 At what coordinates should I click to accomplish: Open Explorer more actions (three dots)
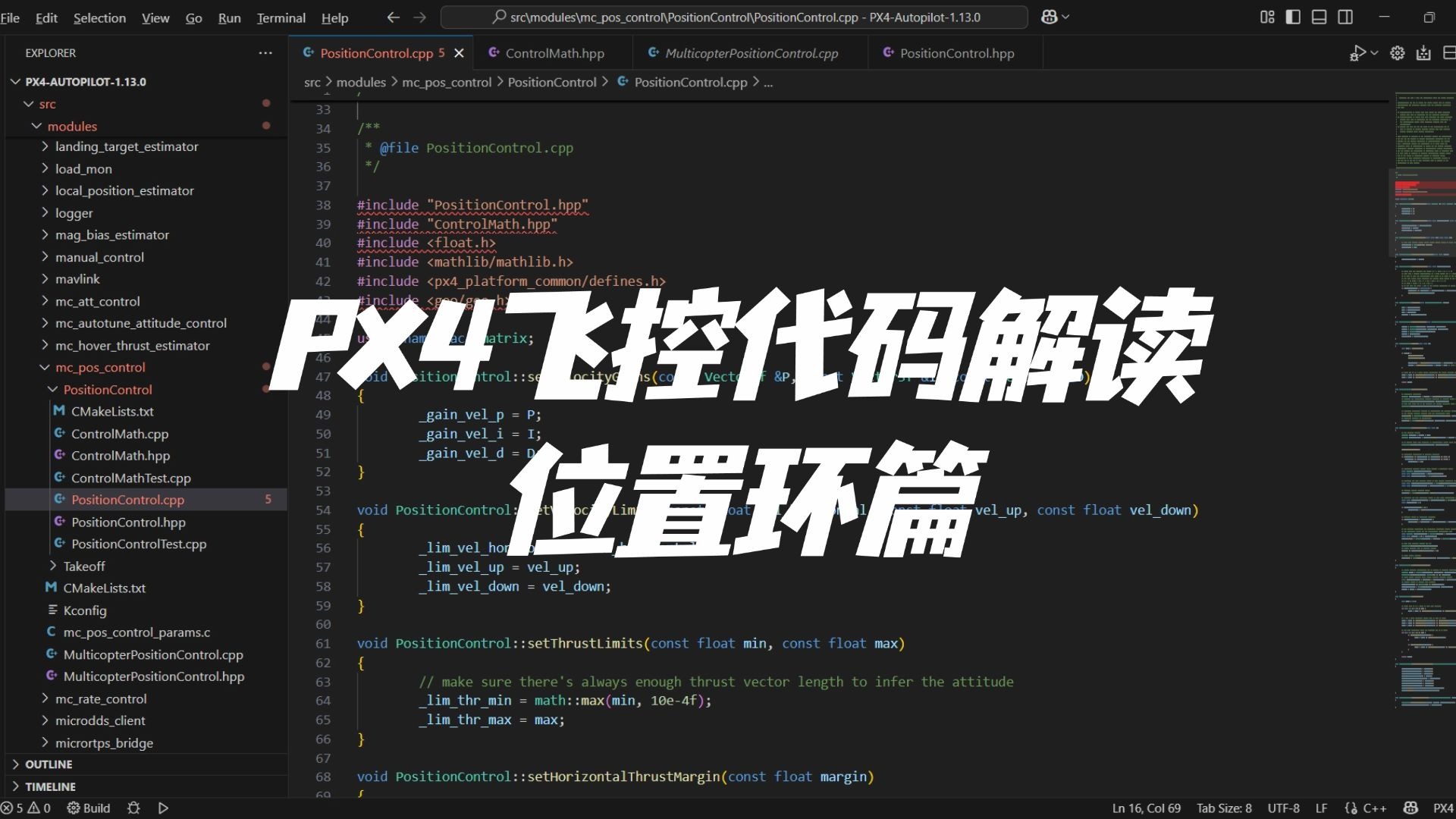click(x=265, y=53)
